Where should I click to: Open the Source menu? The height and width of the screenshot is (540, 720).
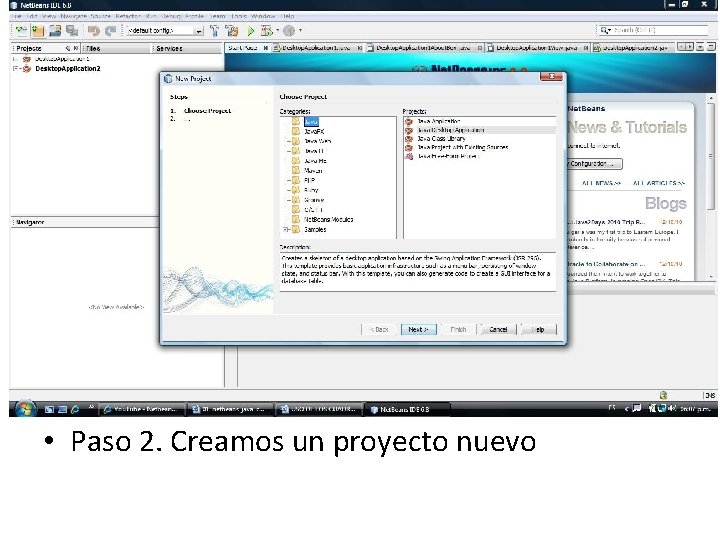100,16
